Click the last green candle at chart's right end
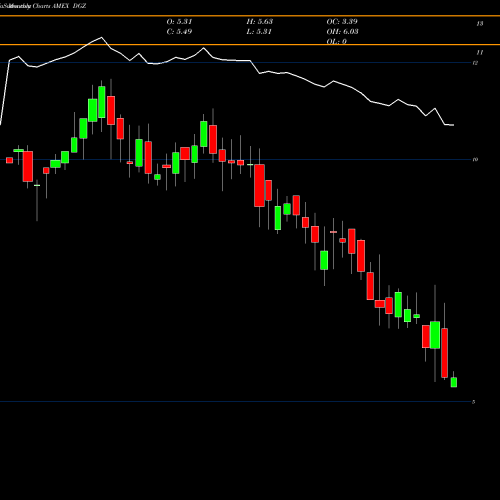The width and height of the screenshot is (500, 500). coord(454,382)
